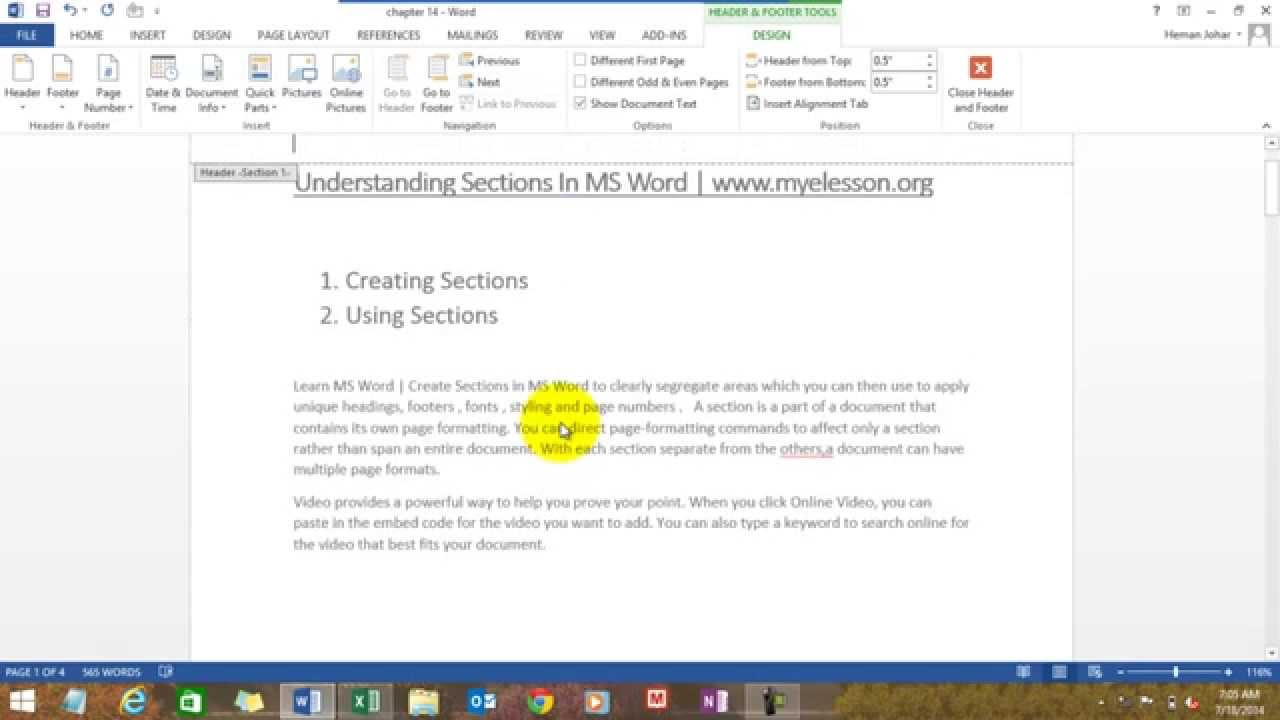Viewport: 1280px width, 720px height.
Task: Open the Document Info menu
Action: pos(211,84)
